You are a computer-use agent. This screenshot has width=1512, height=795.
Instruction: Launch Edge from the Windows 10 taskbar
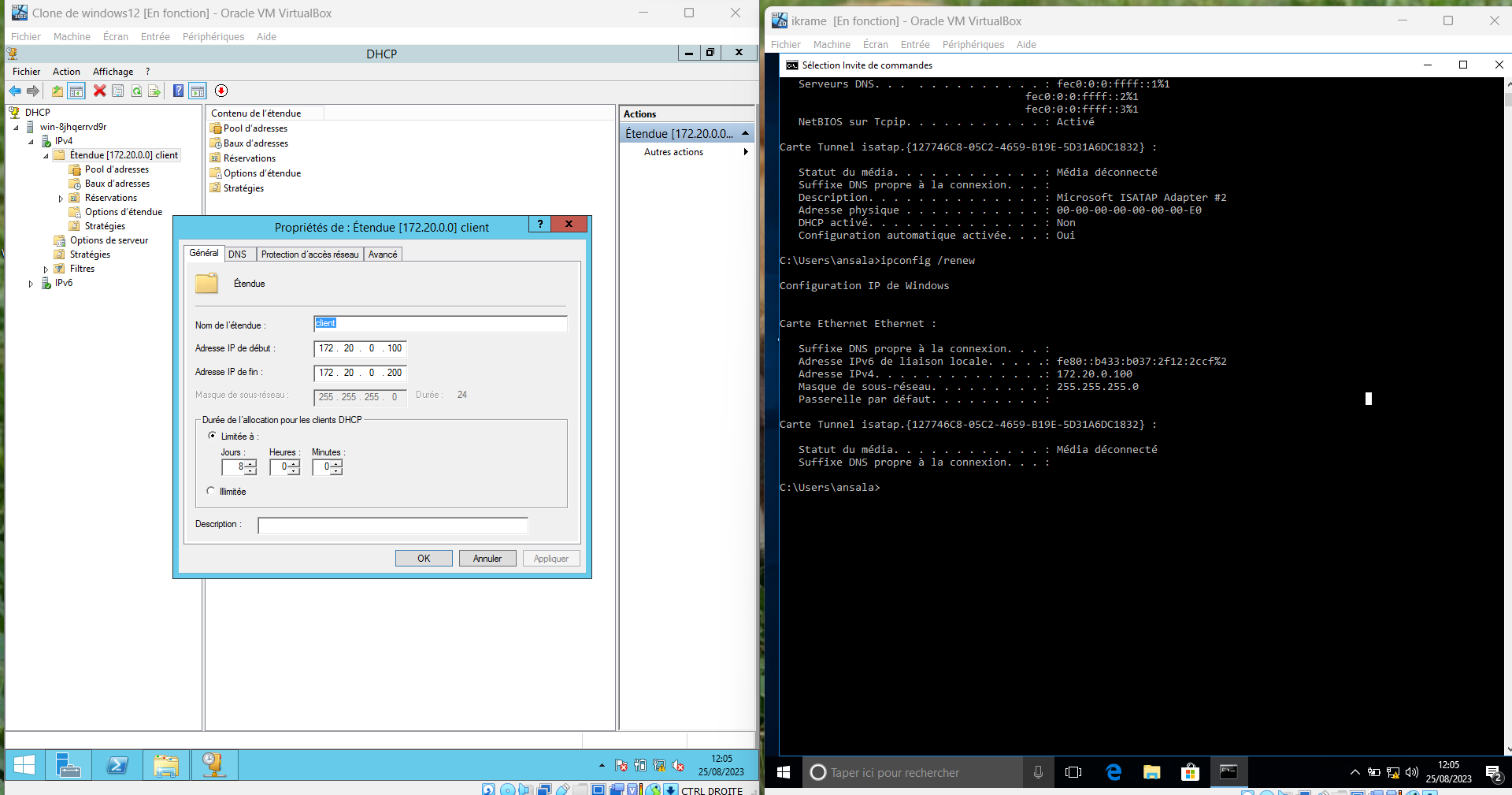coord(1114,772)
